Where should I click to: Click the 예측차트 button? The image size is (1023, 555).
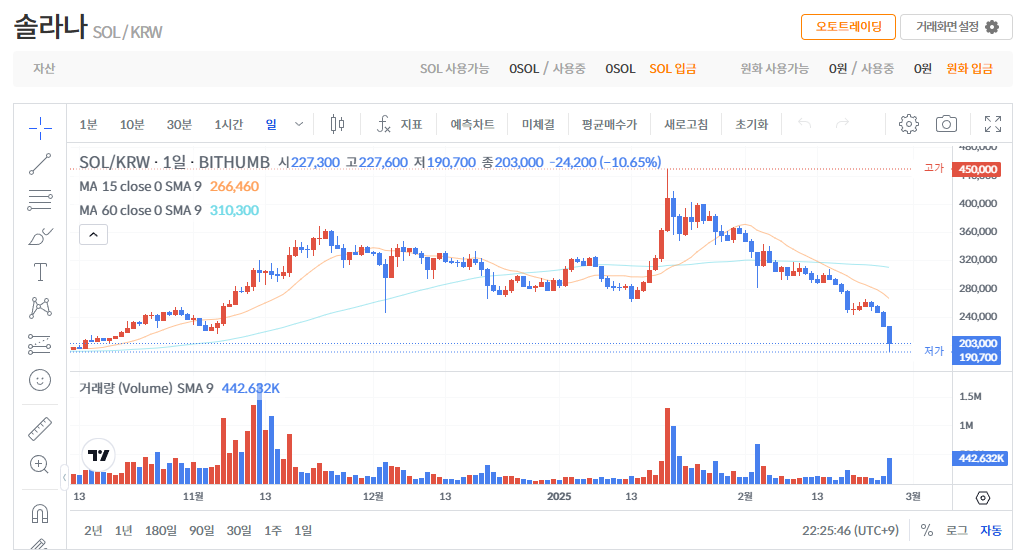click(x=472, y=125)
